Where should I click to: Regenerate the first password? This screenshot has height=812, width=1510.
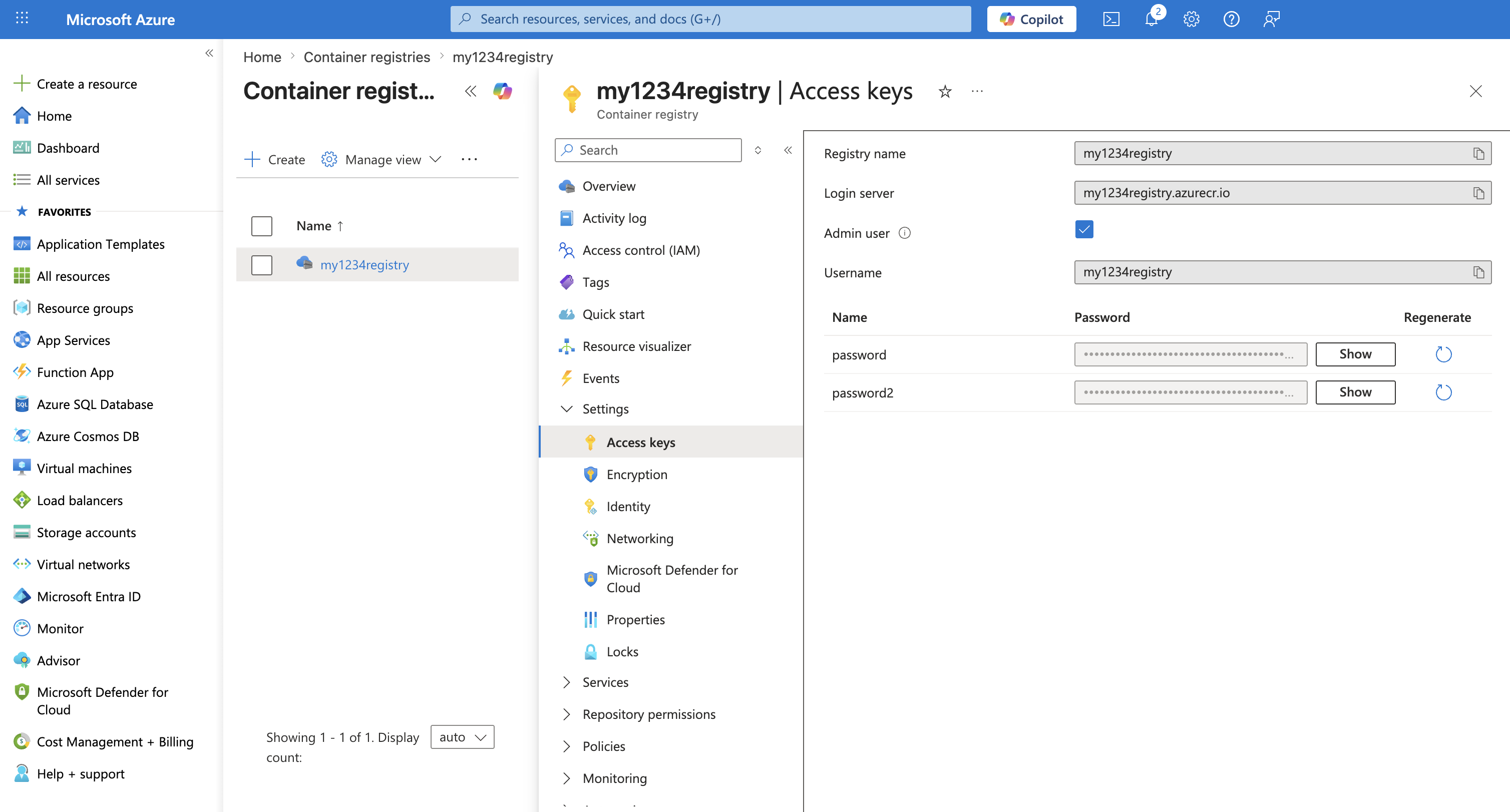pos(1443,354)
